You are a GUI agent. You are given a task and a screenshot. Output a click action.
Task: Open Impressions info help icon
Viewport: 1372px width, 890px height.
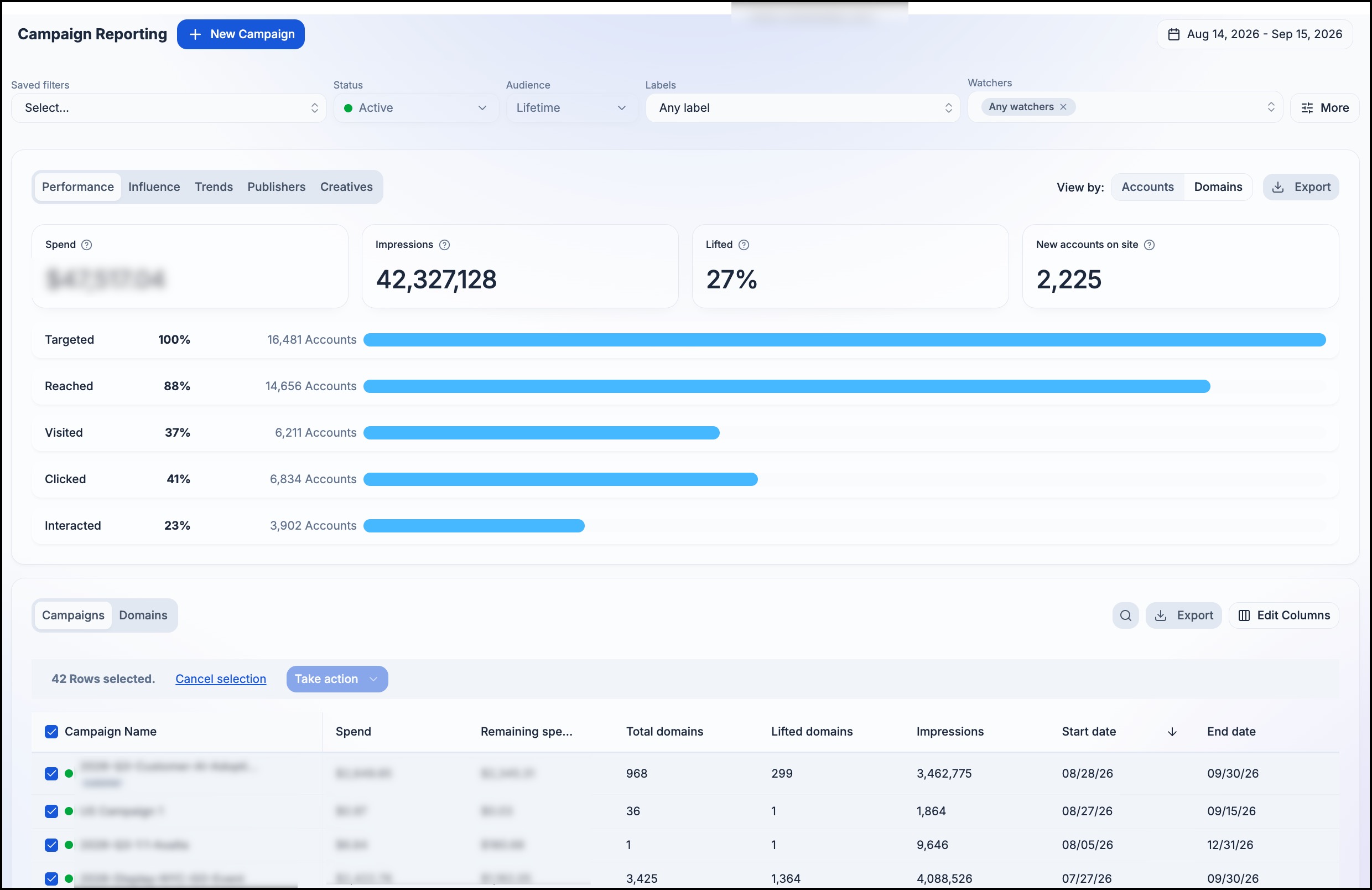(x=444, y=245)
